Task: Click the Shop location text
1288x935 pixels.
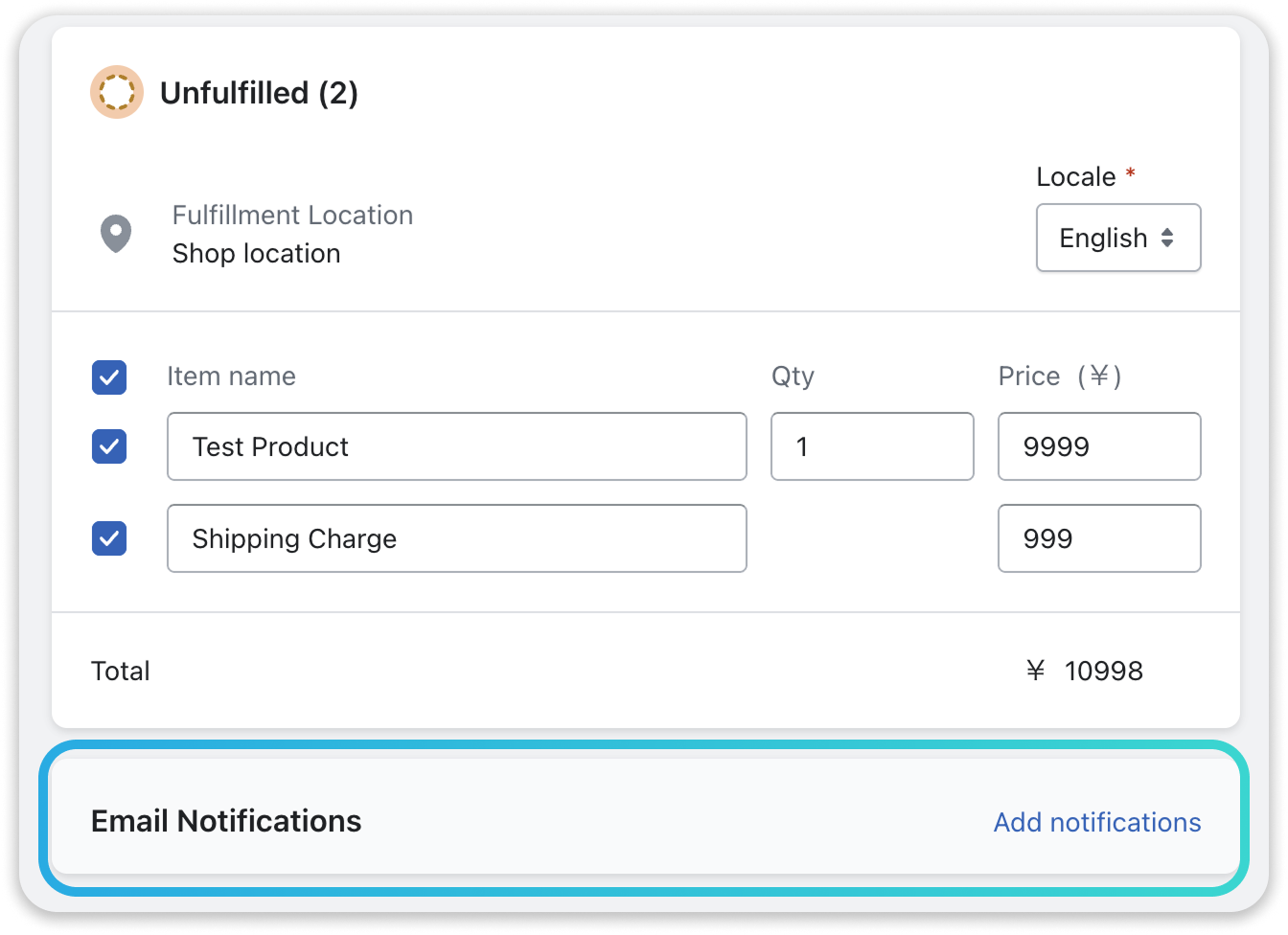Action: coord(256,254)
